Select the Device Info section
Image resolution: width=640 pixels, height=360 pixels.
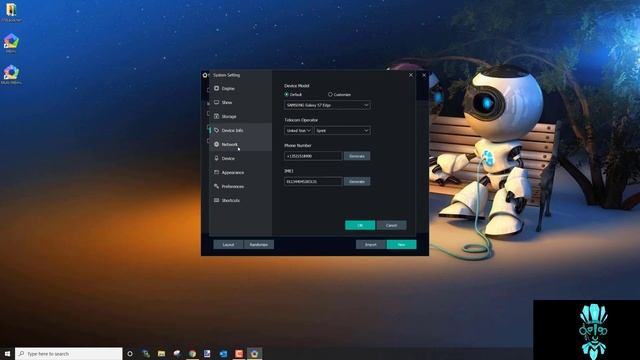[240, 130]
